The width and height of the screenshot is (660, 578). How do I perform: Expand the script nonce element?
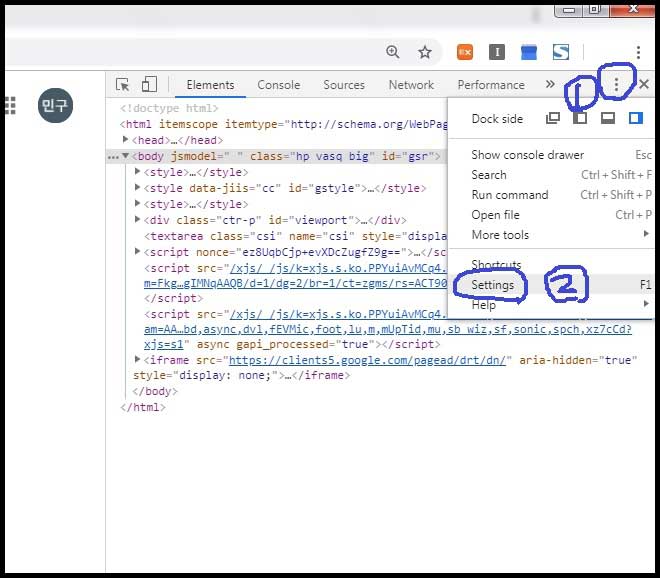click(x=137, y=251)
